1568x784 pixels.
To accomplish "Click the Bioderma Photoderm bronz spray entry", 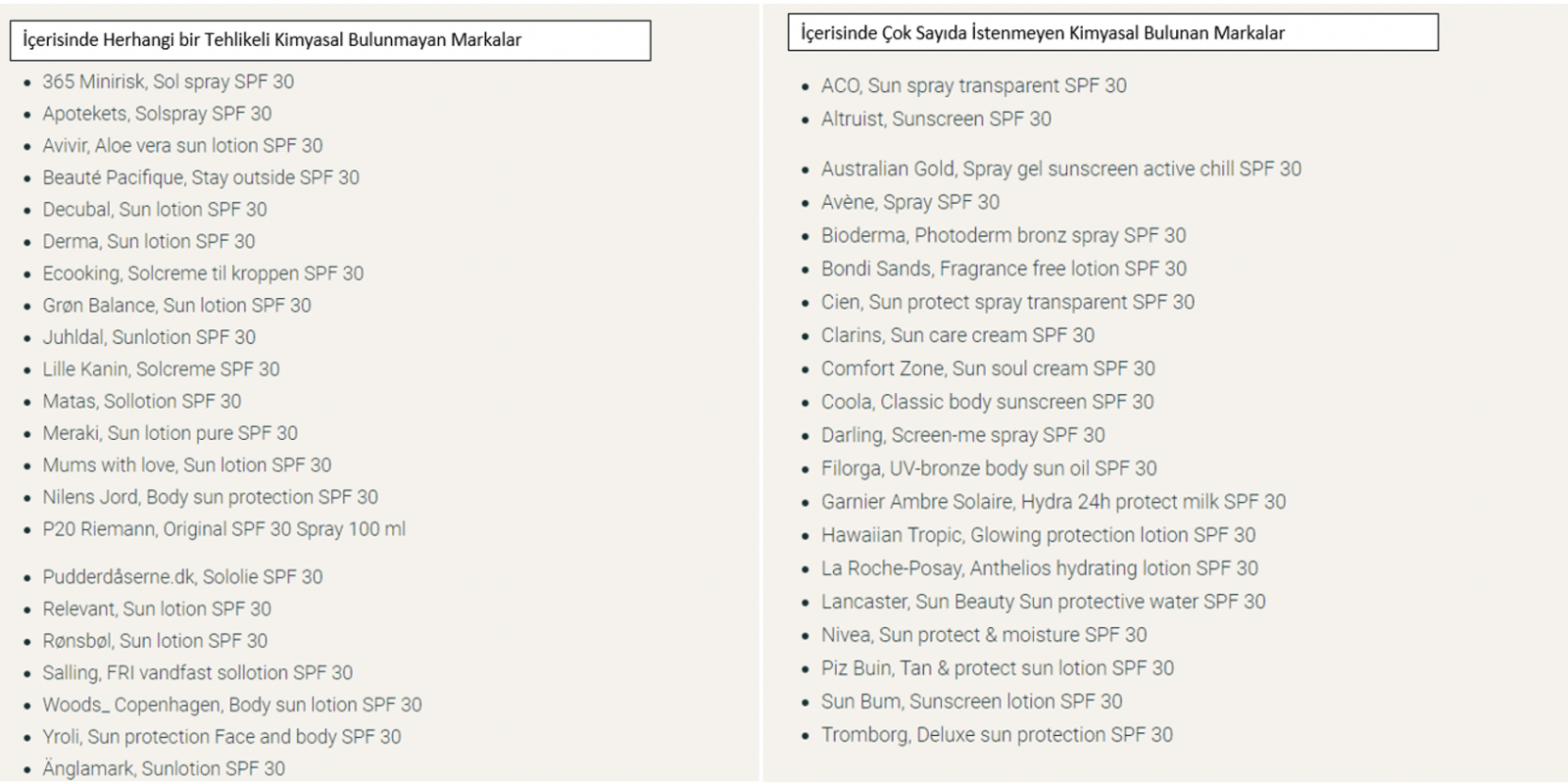I will pos(1004,235).
